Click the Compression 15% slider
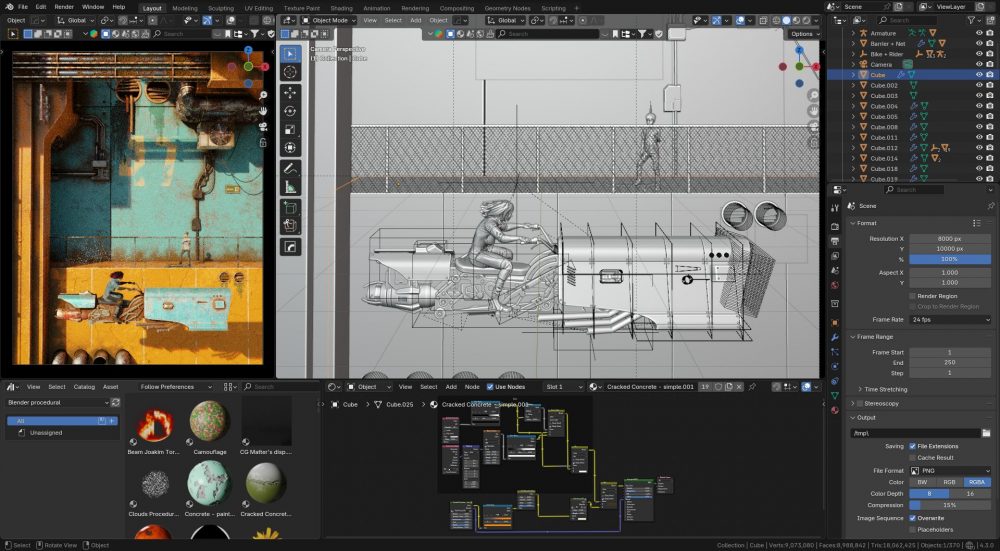Viewport: 1000px width, 551px height. 950,505
